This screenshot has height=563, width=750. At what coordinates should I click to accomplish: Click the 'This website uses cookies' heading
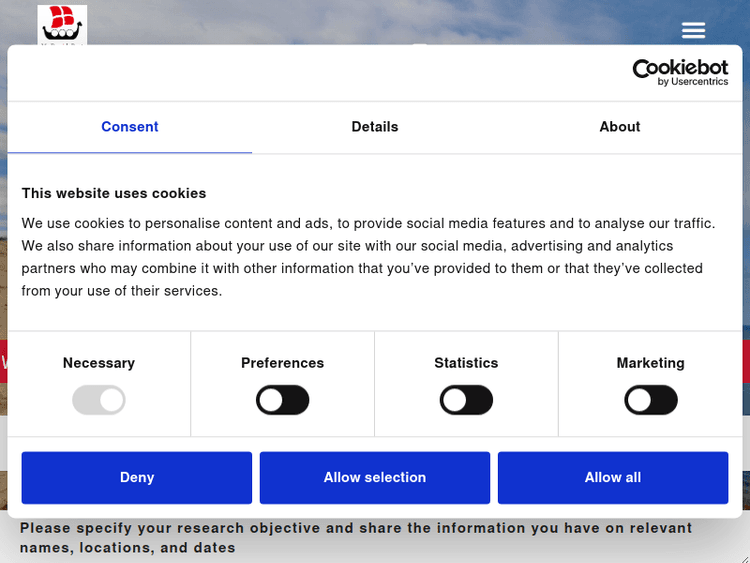[x=114, y=193]
